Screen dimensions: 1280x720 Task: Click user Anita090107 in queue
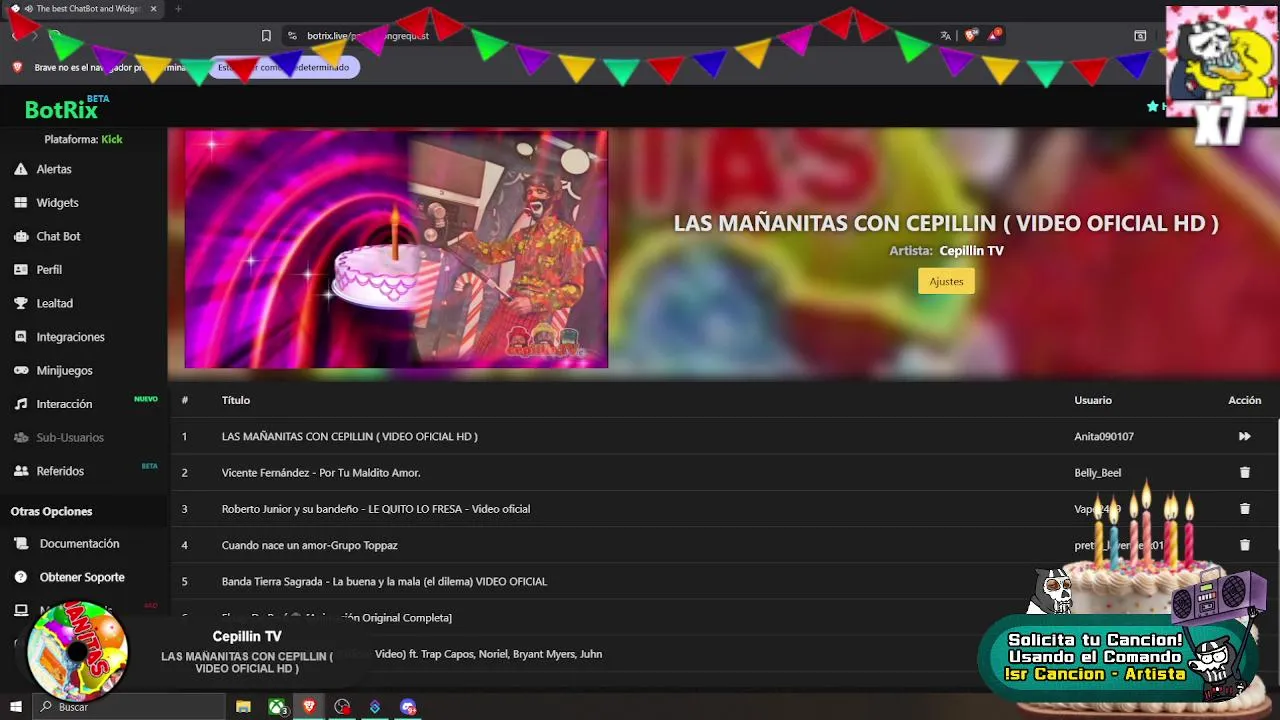1104,436
